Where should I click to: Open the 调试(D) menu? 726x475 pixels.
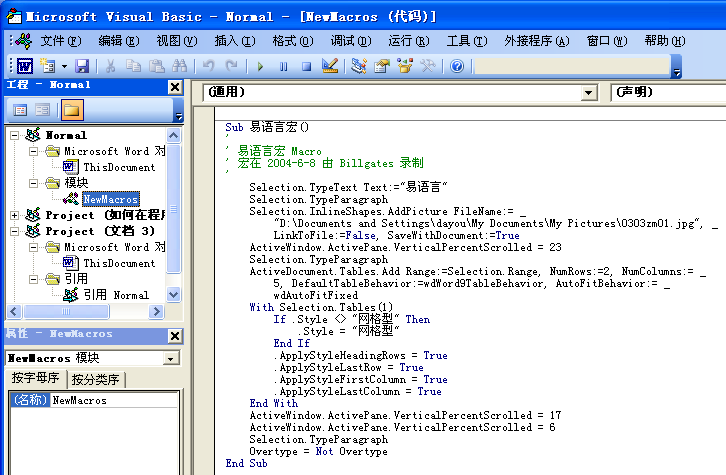pos(350,41)
